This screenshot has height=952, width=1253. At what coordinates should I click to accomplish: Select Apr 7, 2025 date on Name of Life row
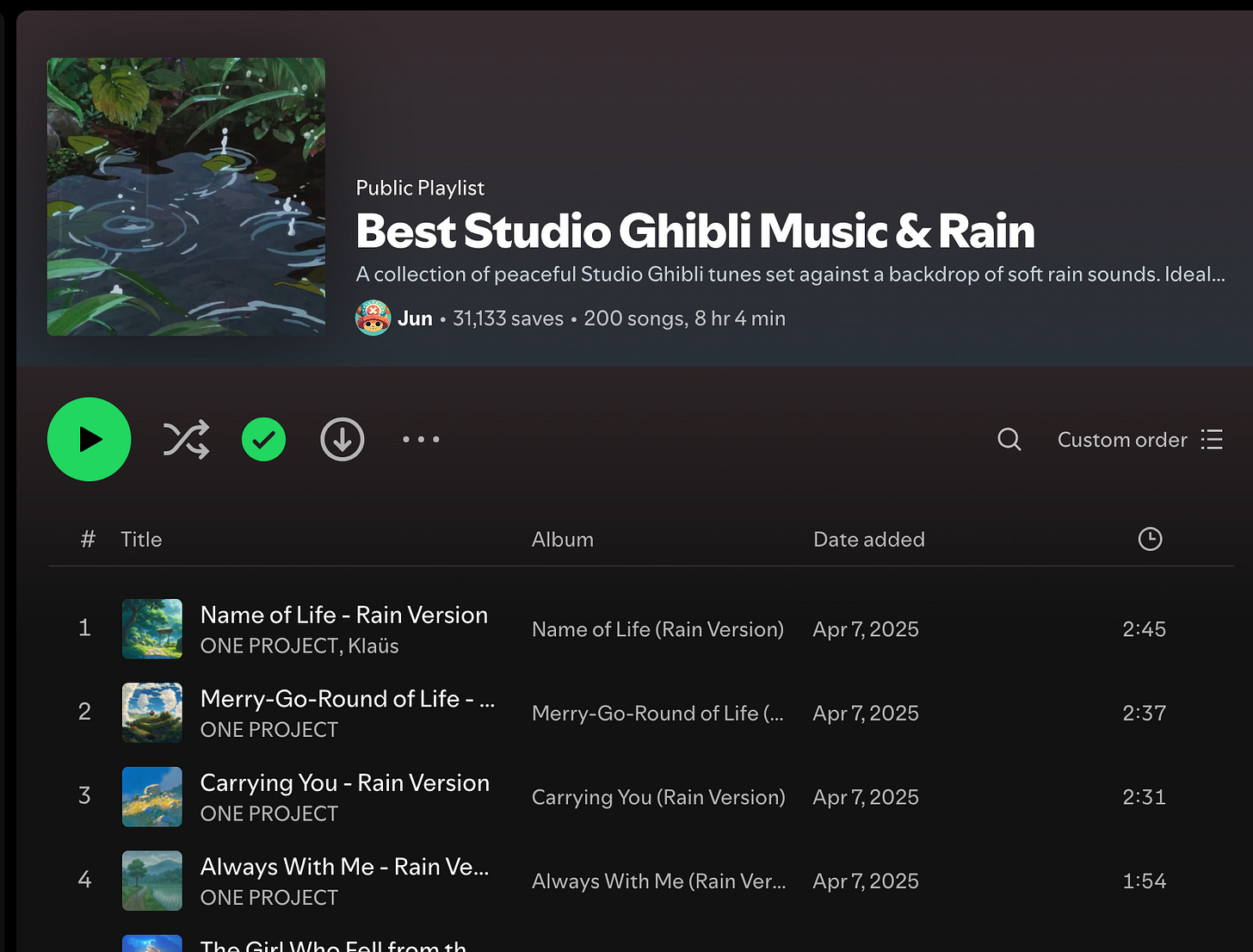point(866,629)
